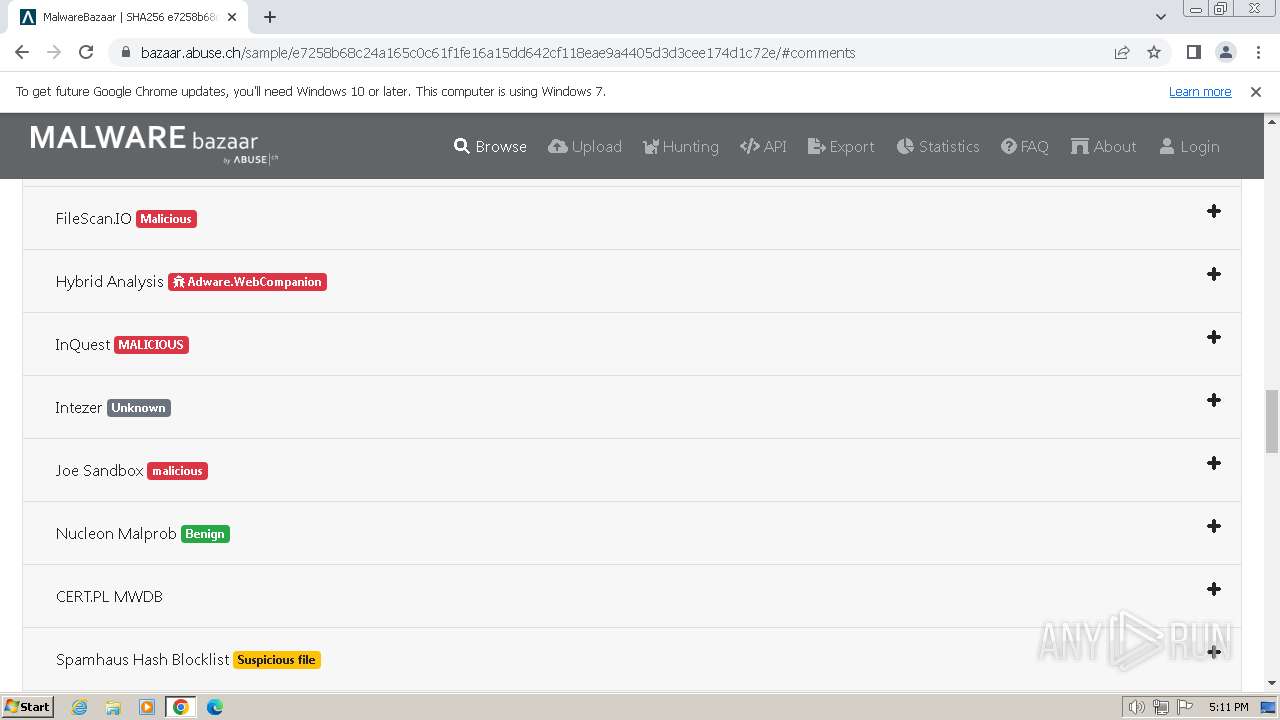Click the malicious badge next to Joe Sandbox
The width and height of the screenshot is (1280, 720).
[x=177, y=471]
